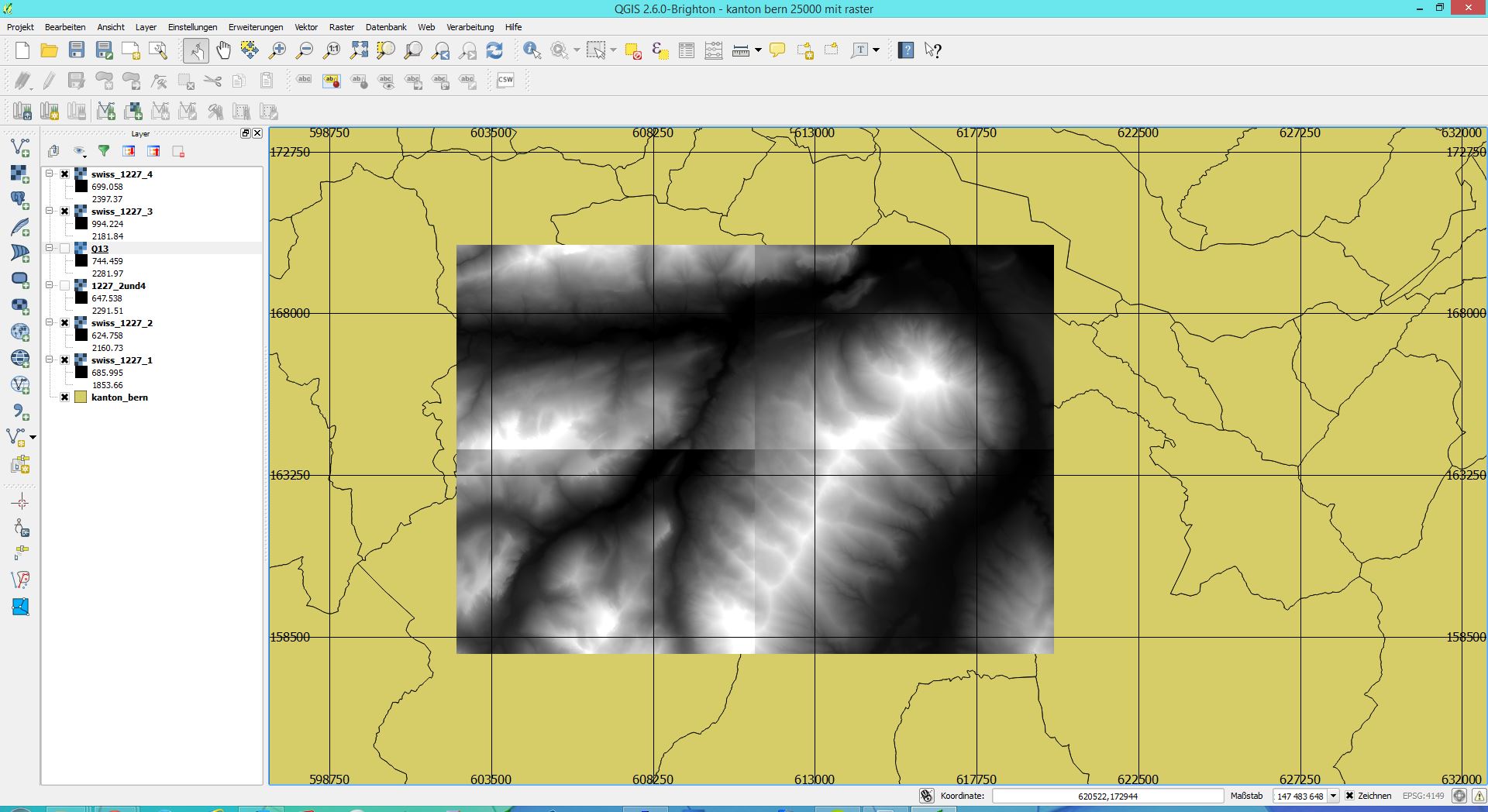This screenshot has width=1488, height=812.
Task: Collapse the swiss_1227_1 layer tree node
Action: tap(50, 360)
